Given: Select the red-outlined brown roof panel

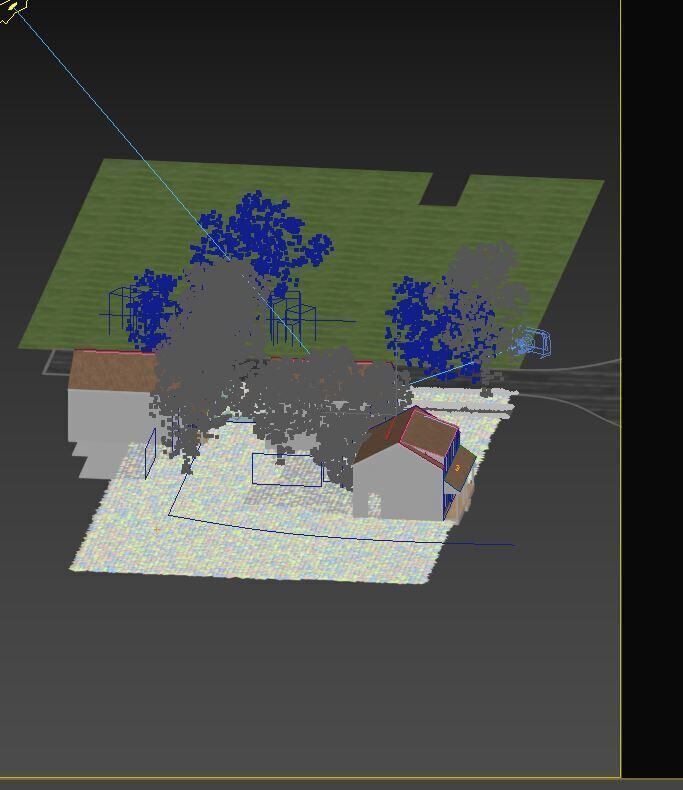Looking at the screenshot, I should pos(428,435).
